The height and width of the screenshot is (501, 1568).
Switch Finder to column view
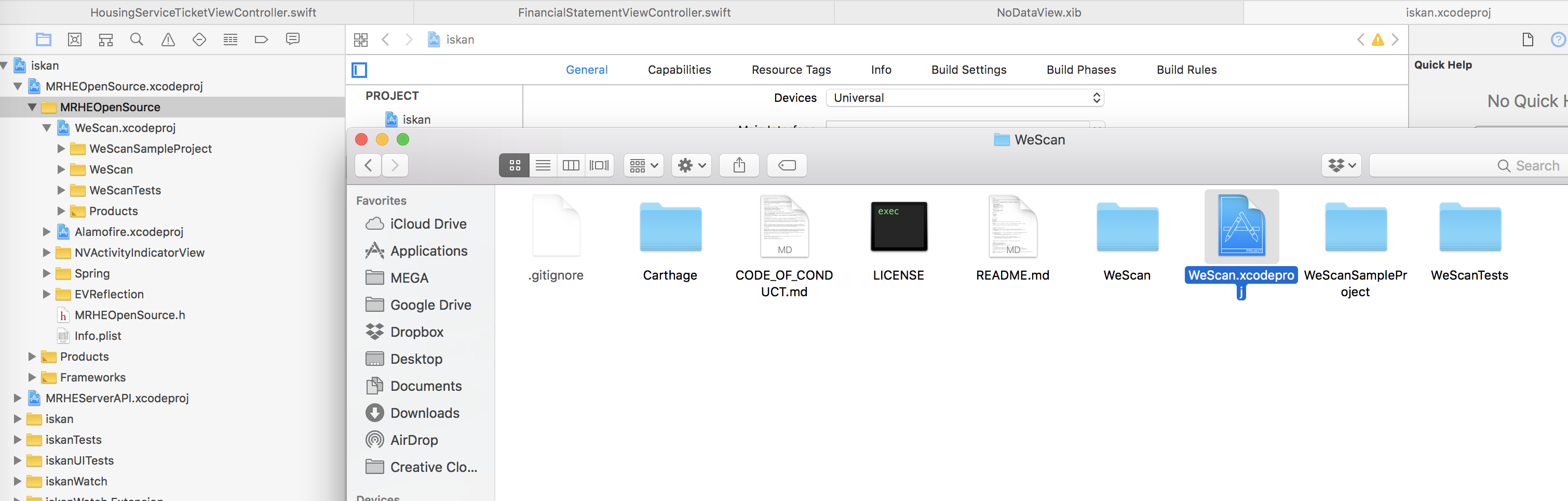pyautogui.click(x=571, y=165)
